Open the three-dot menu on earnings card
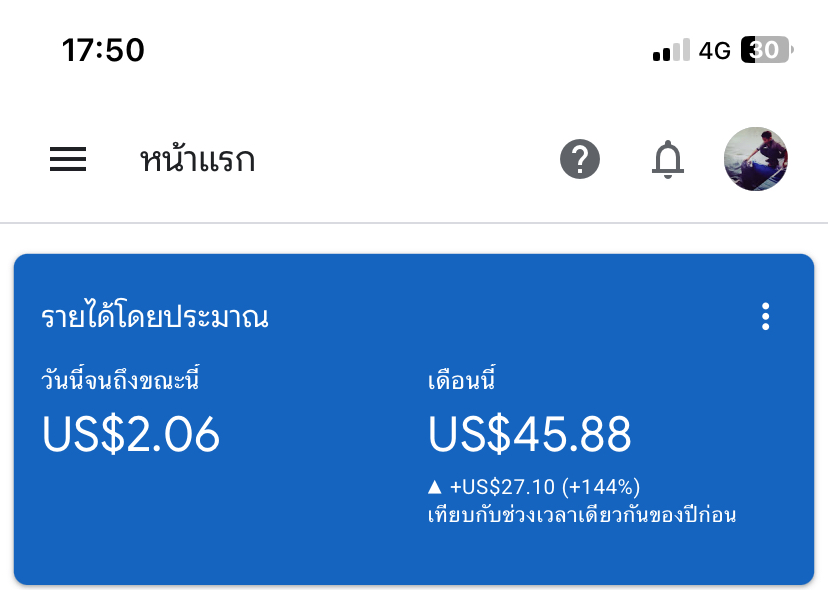The width and height of the screenshot is (828, 590). [766, 317]
